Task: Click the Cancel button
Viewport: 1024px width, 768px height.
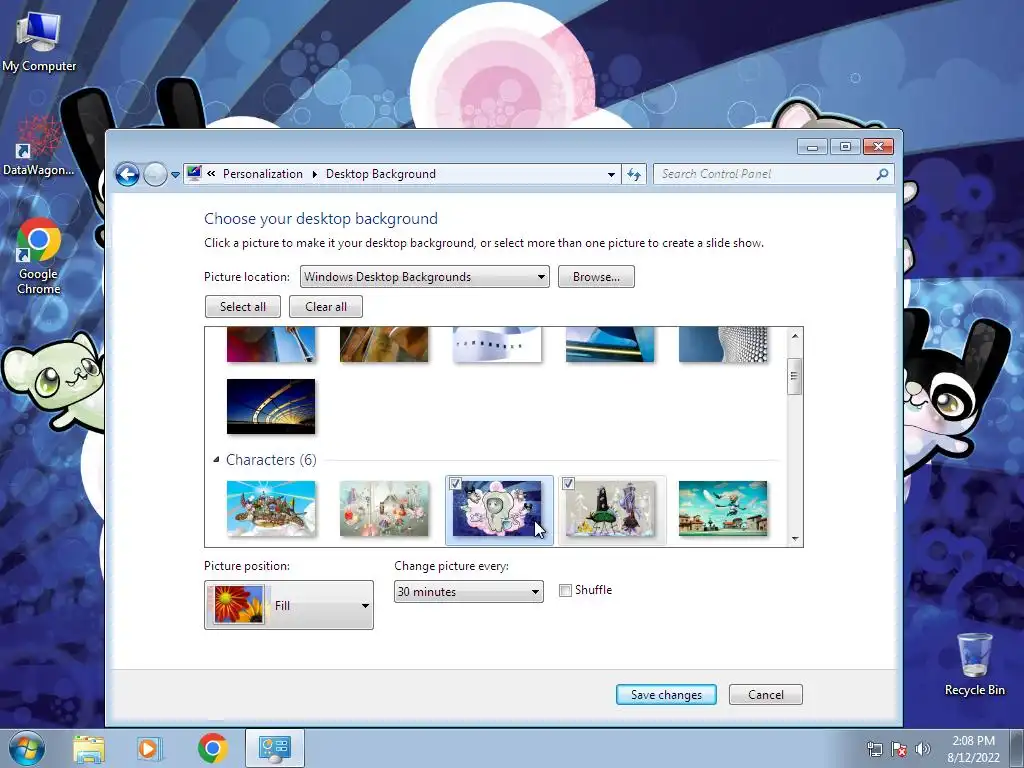Action: click(x=765, y=695)
